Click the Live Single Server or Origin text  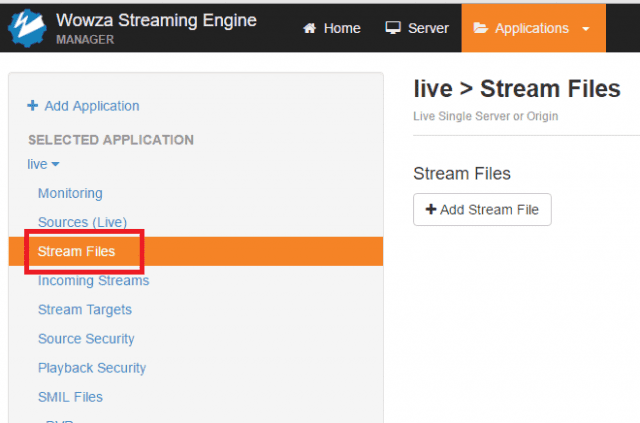click(485, 116)
